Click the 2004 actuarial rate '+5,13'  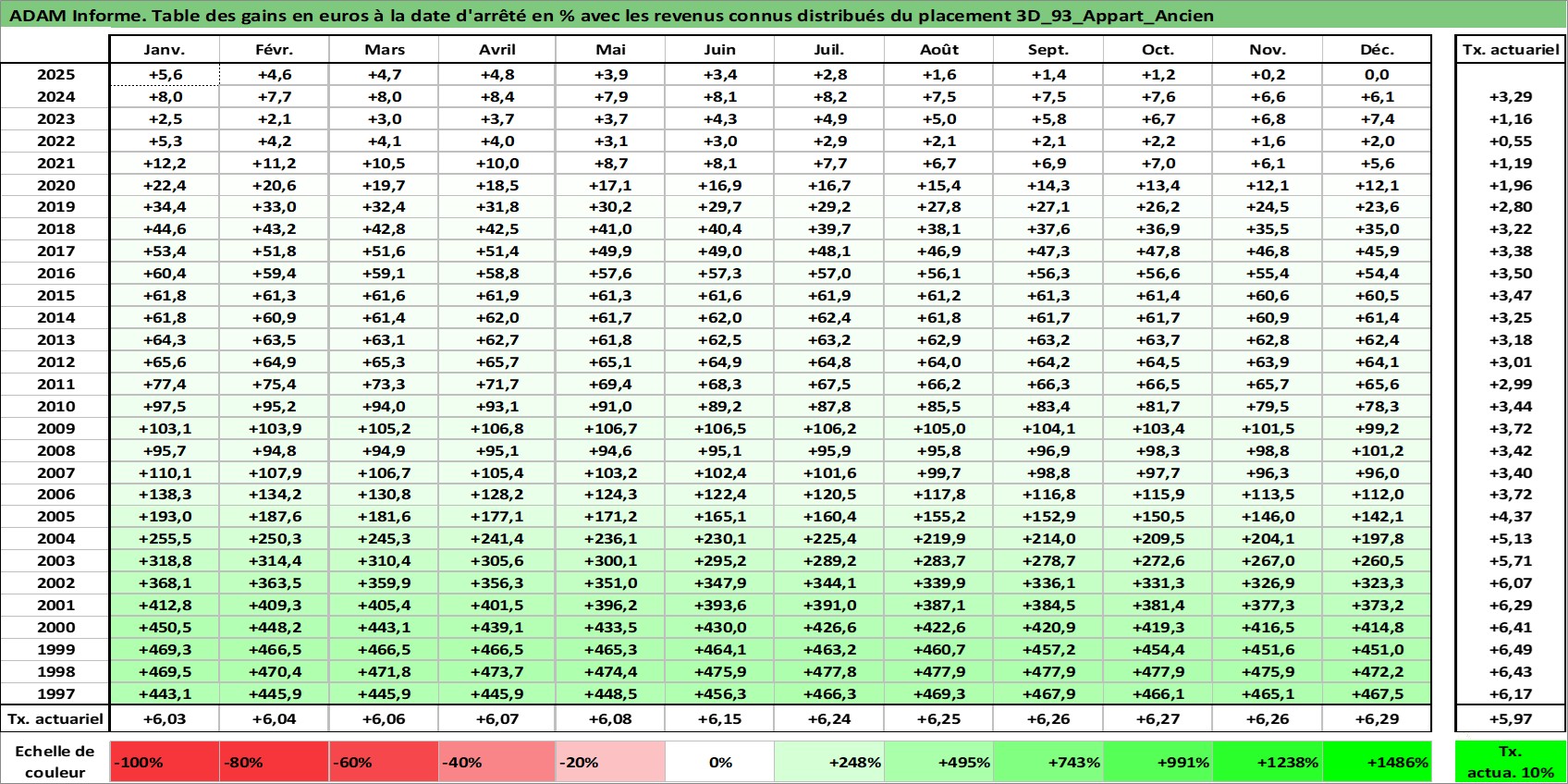tap(1511, 538)
